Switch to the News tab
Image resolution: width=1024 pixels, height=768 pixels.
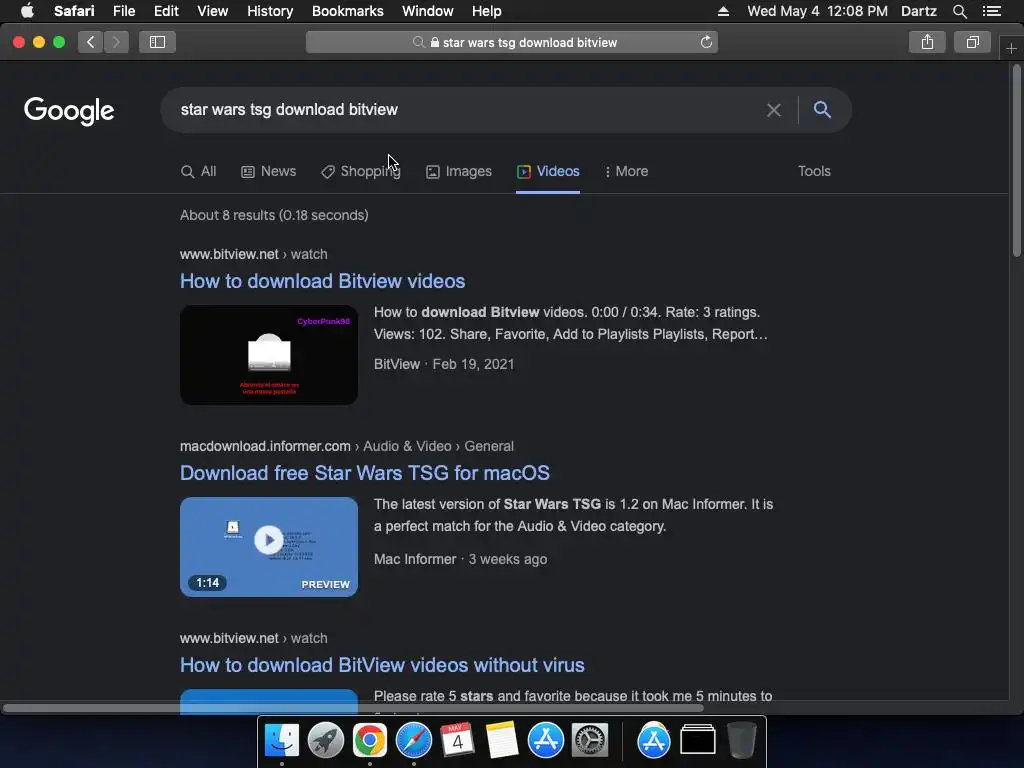(268, 171)
